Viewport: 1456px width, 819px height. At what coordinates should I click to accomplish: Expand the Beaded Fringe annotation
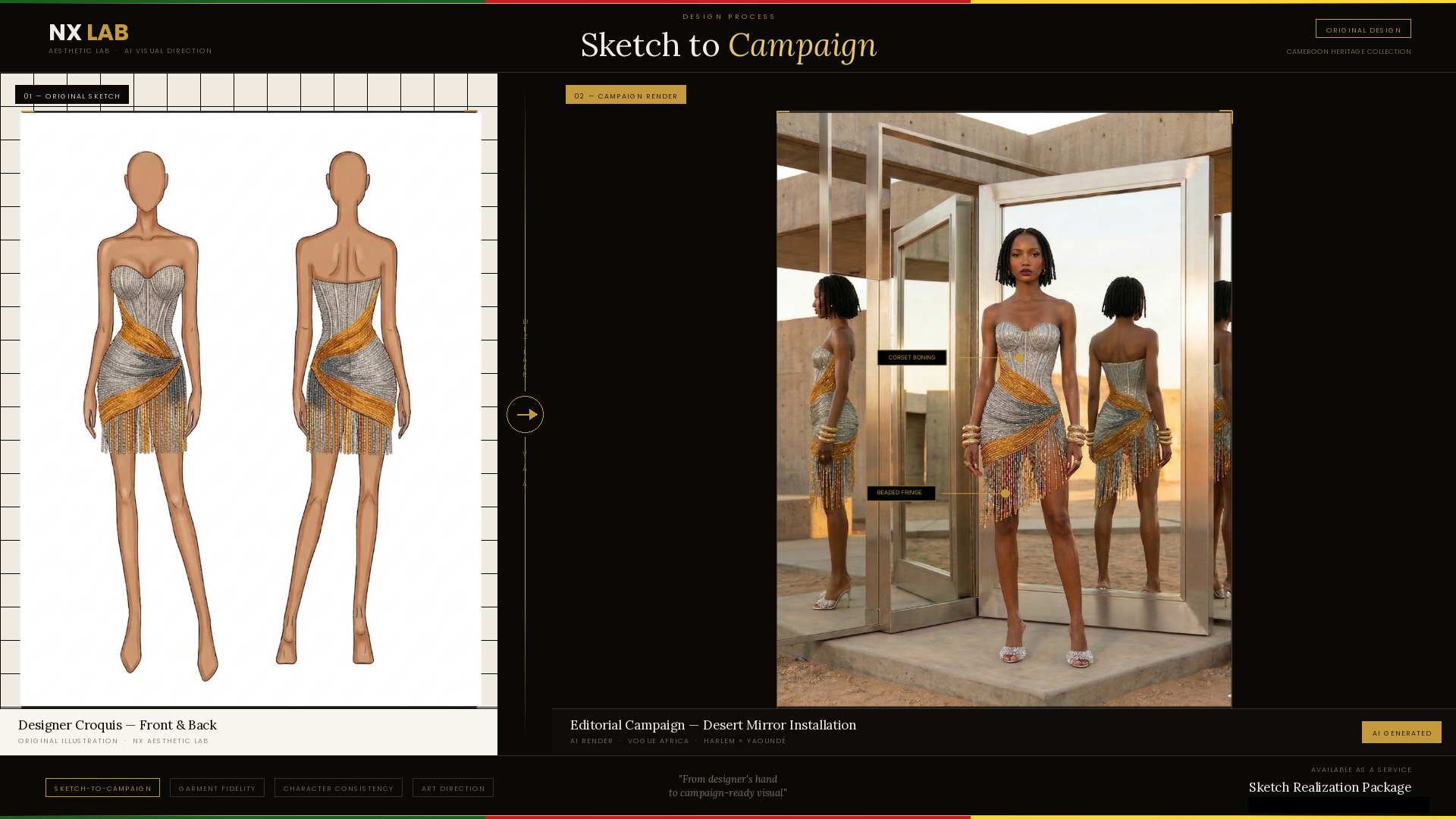click(x=902, y=493)
